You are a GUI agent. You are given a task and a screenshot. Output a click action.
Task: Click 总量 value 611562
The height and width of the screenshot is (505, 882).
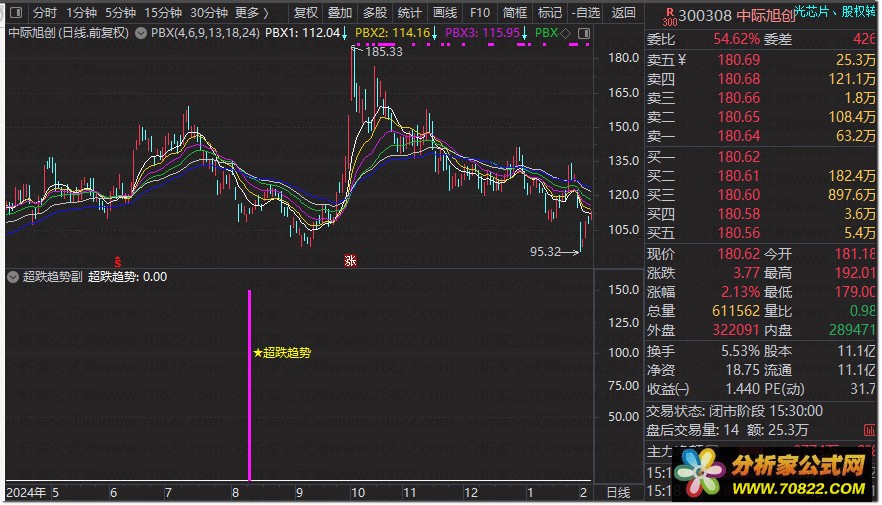click(736, 311)
